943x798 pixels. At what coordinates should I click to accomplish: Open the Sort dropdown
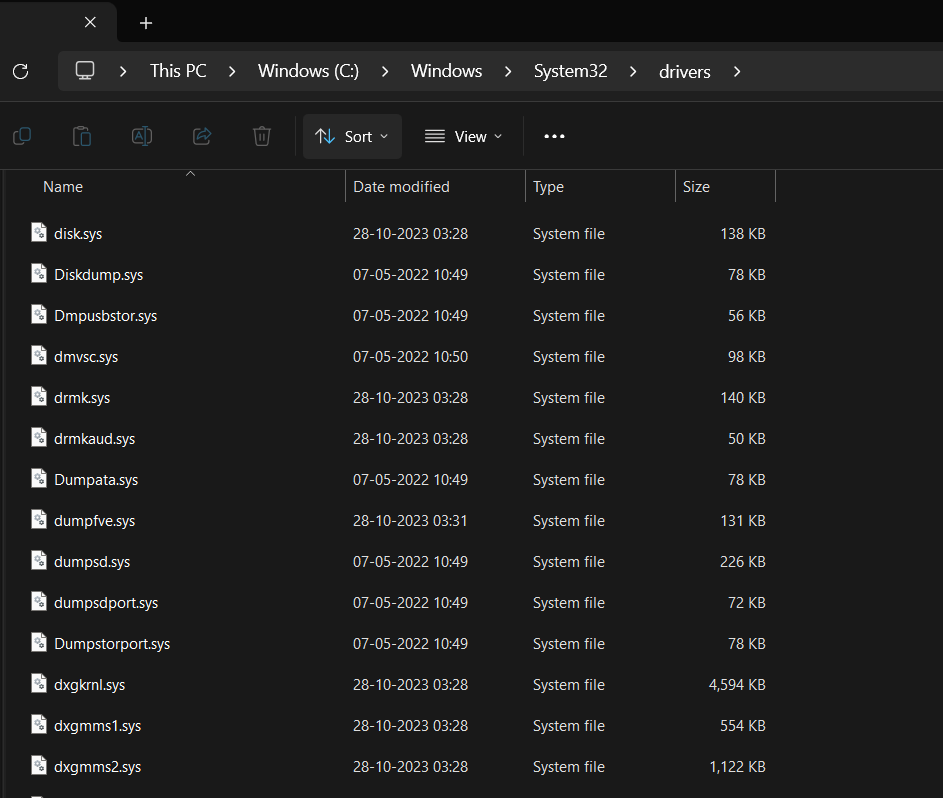[351, 136]
